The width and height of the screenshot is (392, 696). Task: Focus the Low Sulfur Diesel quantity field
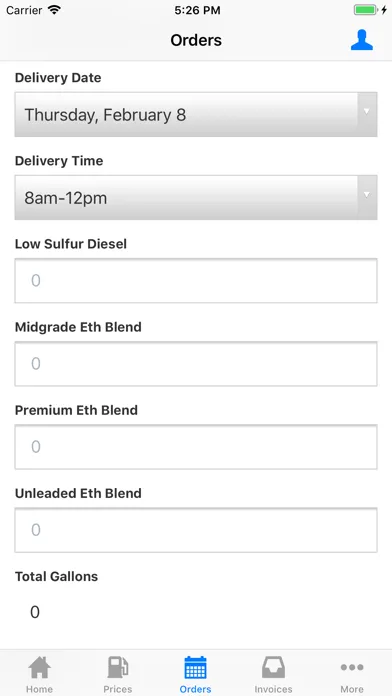196,281
